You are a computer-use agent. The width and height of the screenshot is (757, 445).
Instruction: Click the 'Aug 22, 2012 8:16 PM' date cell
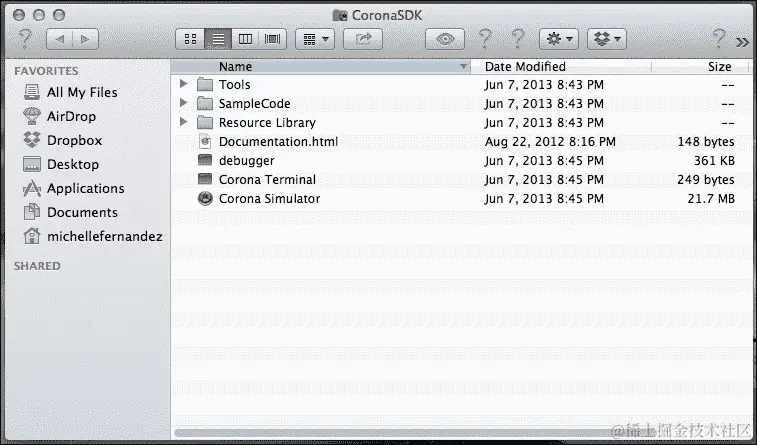[550, 141]
